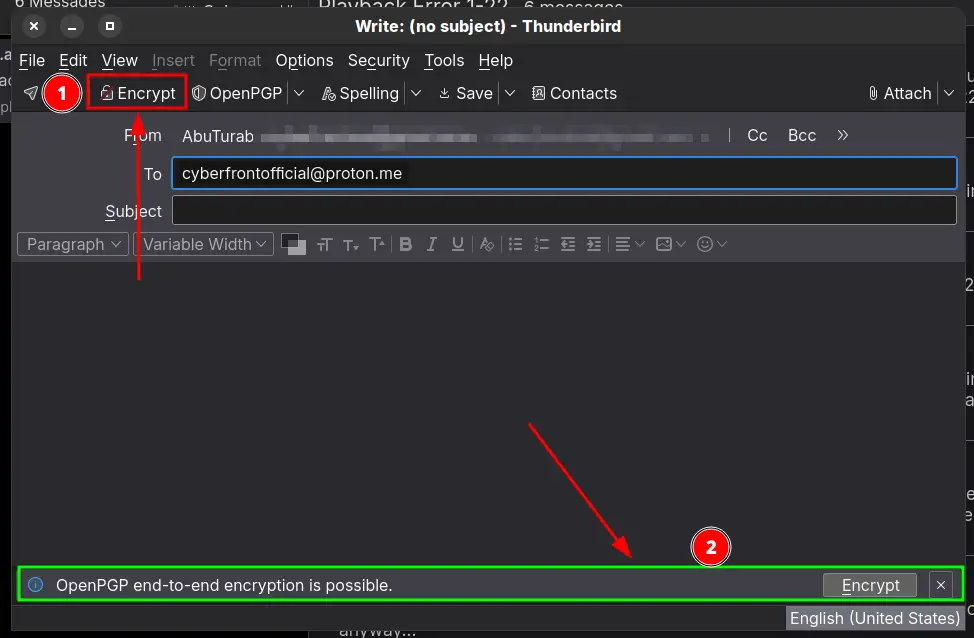The image size is (974, 638).
Task: Click the Send paper-plane icon
Action: click(x=31, y=93)
